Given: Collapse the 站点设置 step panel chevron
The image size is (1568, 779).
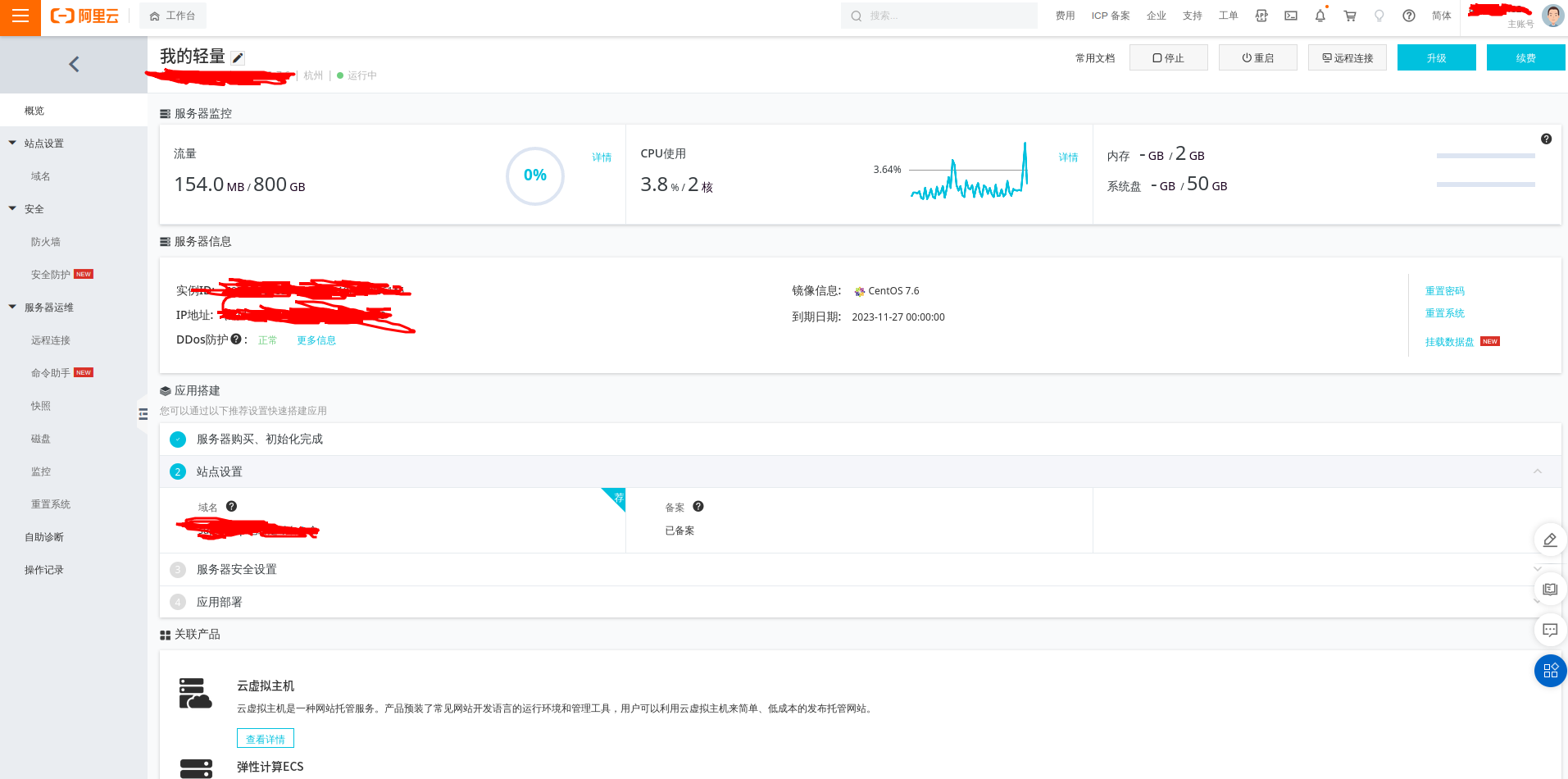Looking at the screenshot, I should [x=1538, y=471].
